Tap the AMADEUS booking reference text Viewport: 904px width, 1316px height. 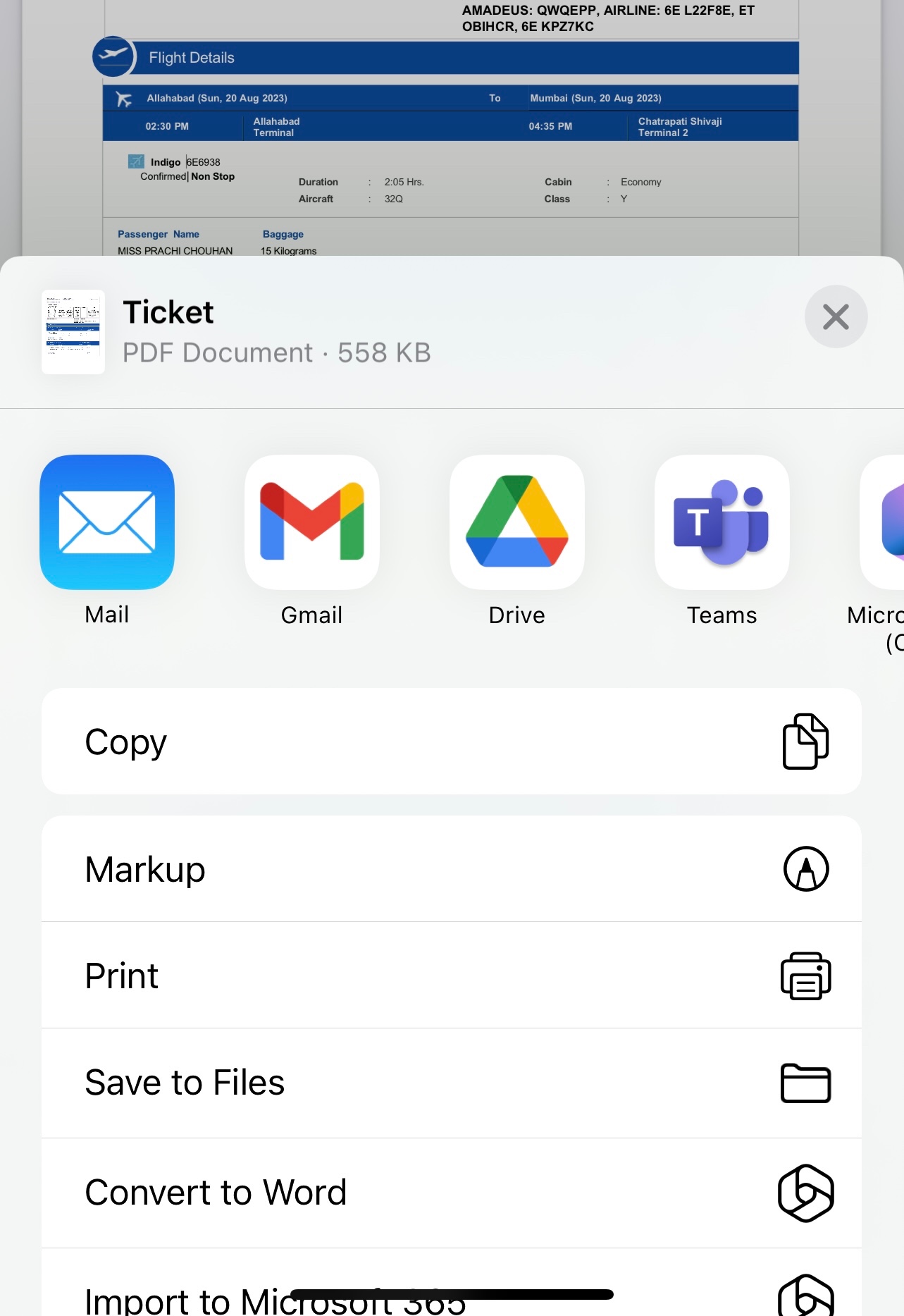608,18
